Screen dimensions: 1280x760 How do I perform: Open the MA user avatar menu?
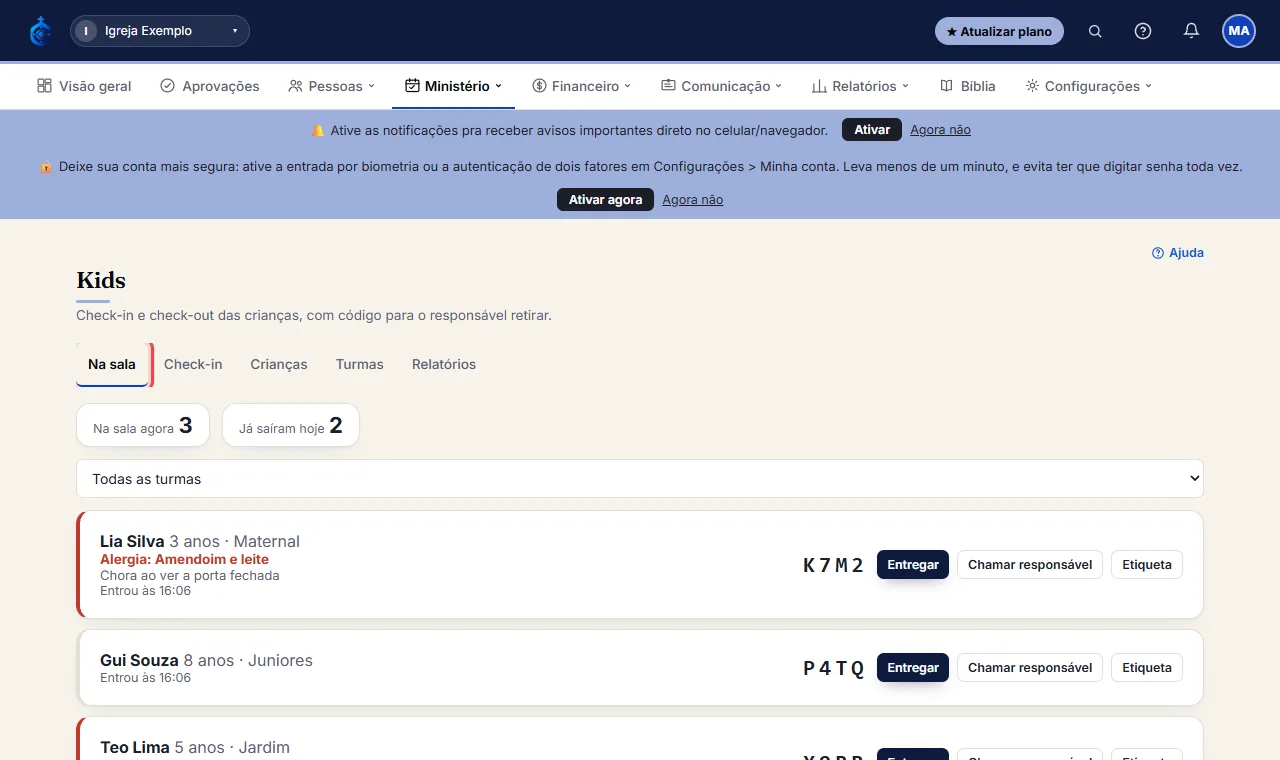[x=1239, y=31]
